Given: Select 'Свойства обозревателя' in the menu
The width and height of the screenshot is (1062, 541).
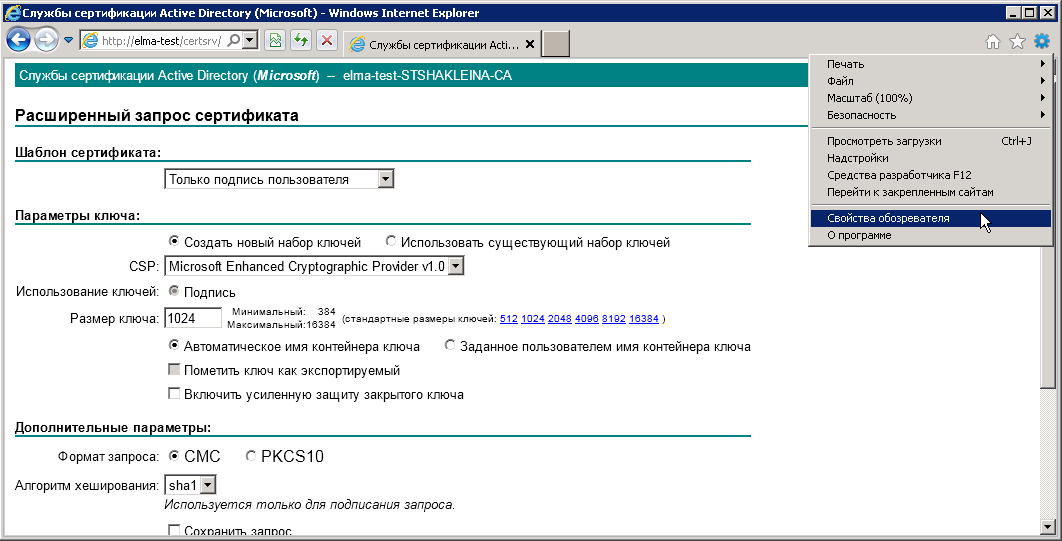Looking at the screenshot, I should (888, 218).
